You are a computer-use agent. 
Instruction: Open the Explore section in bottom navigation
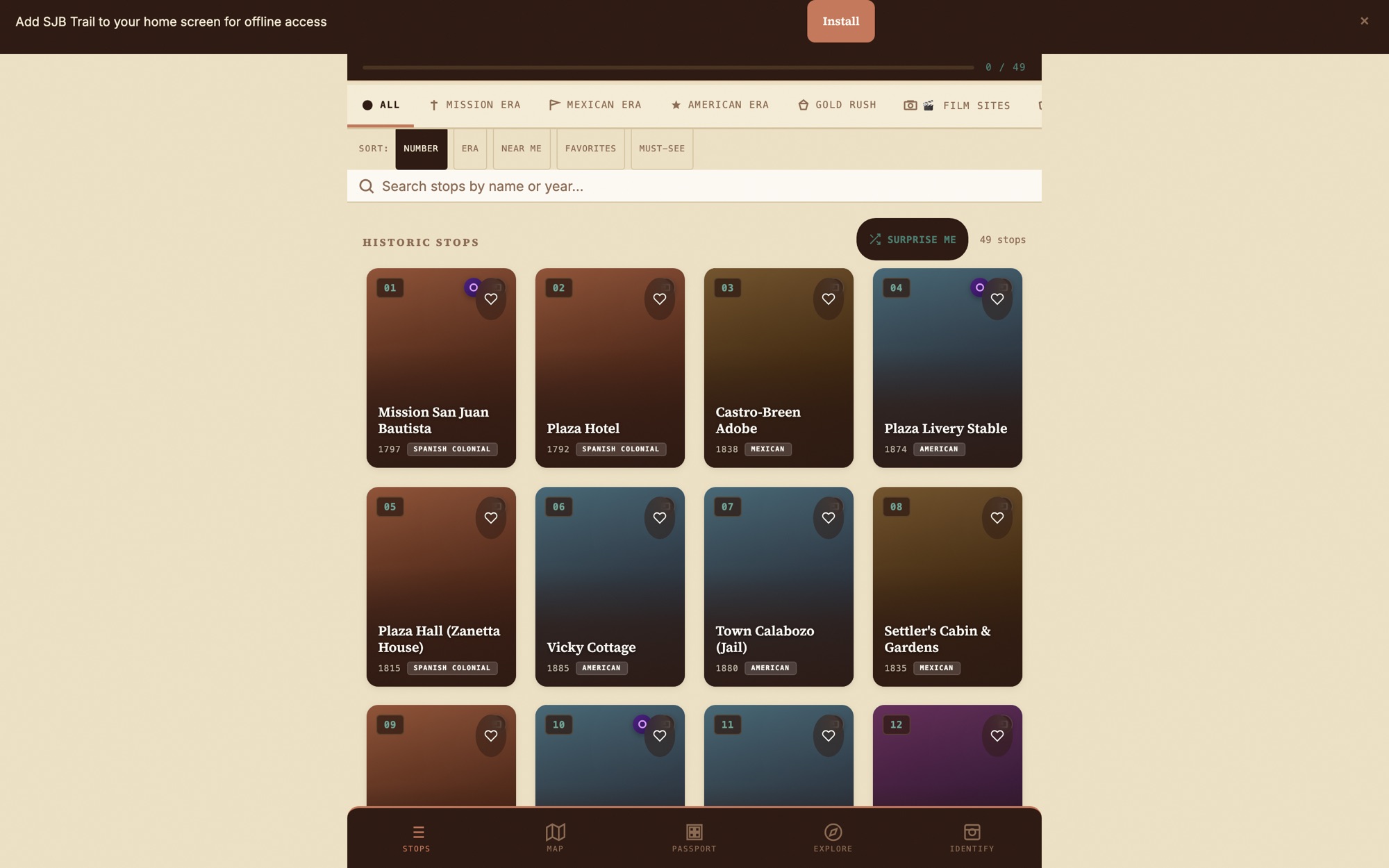coord(833,838)
